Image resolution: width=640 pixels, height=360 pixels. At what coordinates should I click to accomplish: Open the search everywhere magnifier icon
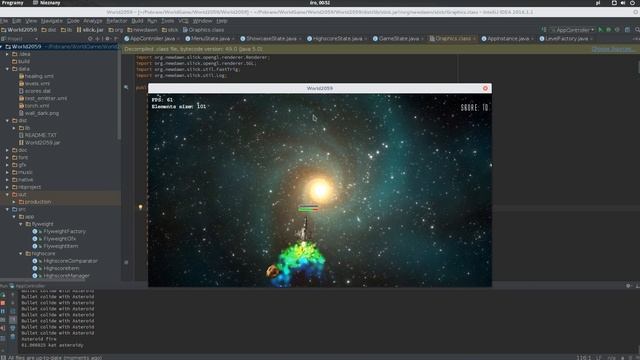point(637,30)
